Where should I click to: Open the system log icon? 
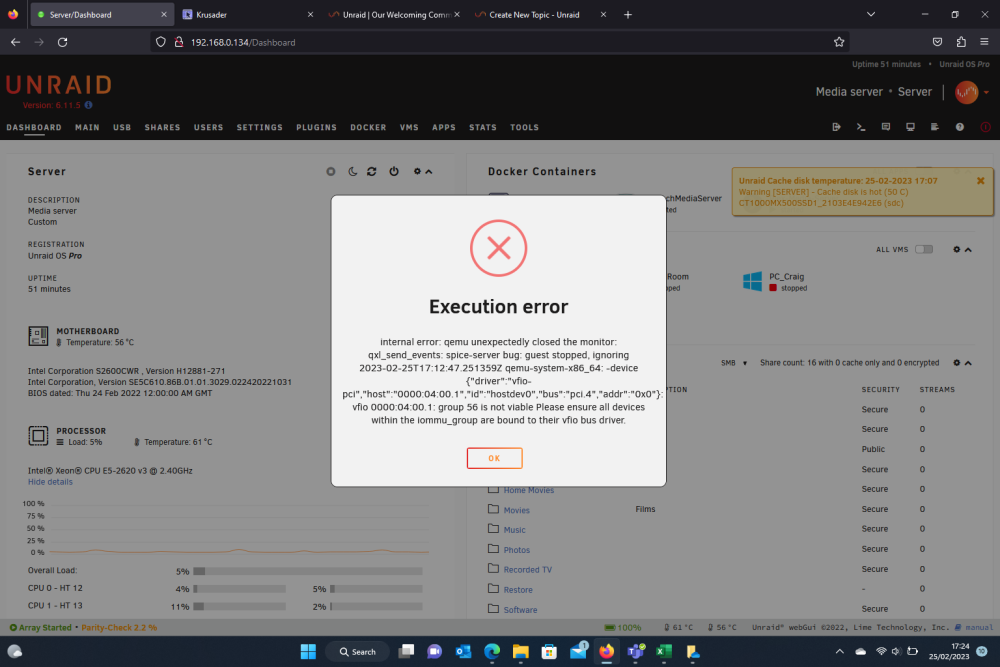pos(935,127)
